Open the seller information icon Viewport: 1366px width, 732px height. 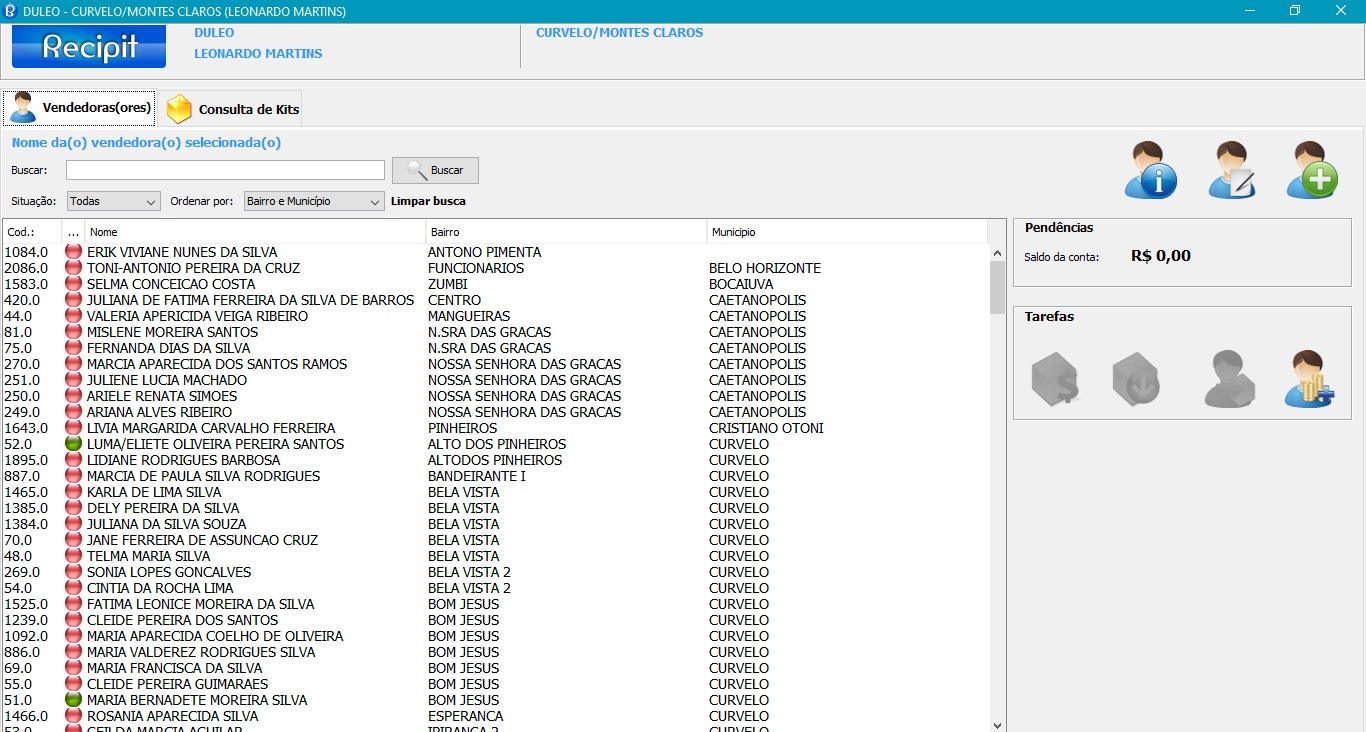point(1150,169)
